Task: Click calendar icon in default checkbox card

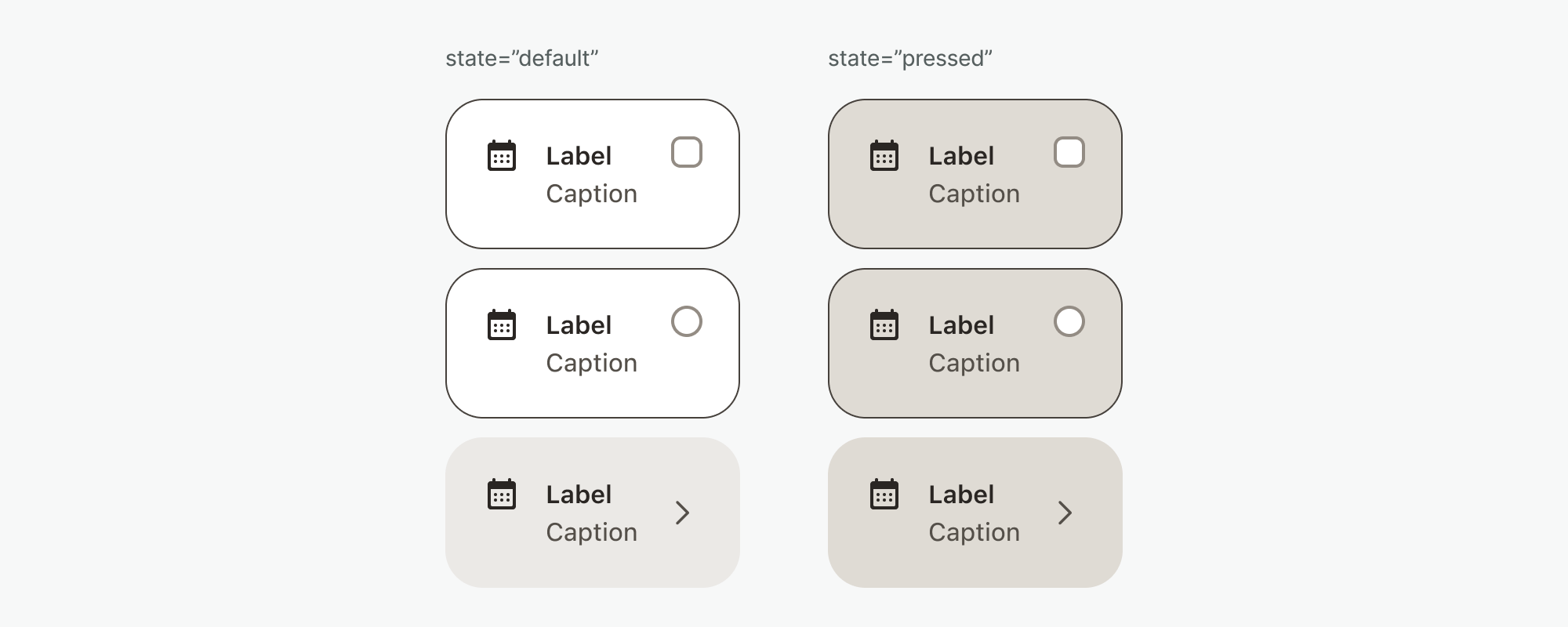Action: [502, 156]
